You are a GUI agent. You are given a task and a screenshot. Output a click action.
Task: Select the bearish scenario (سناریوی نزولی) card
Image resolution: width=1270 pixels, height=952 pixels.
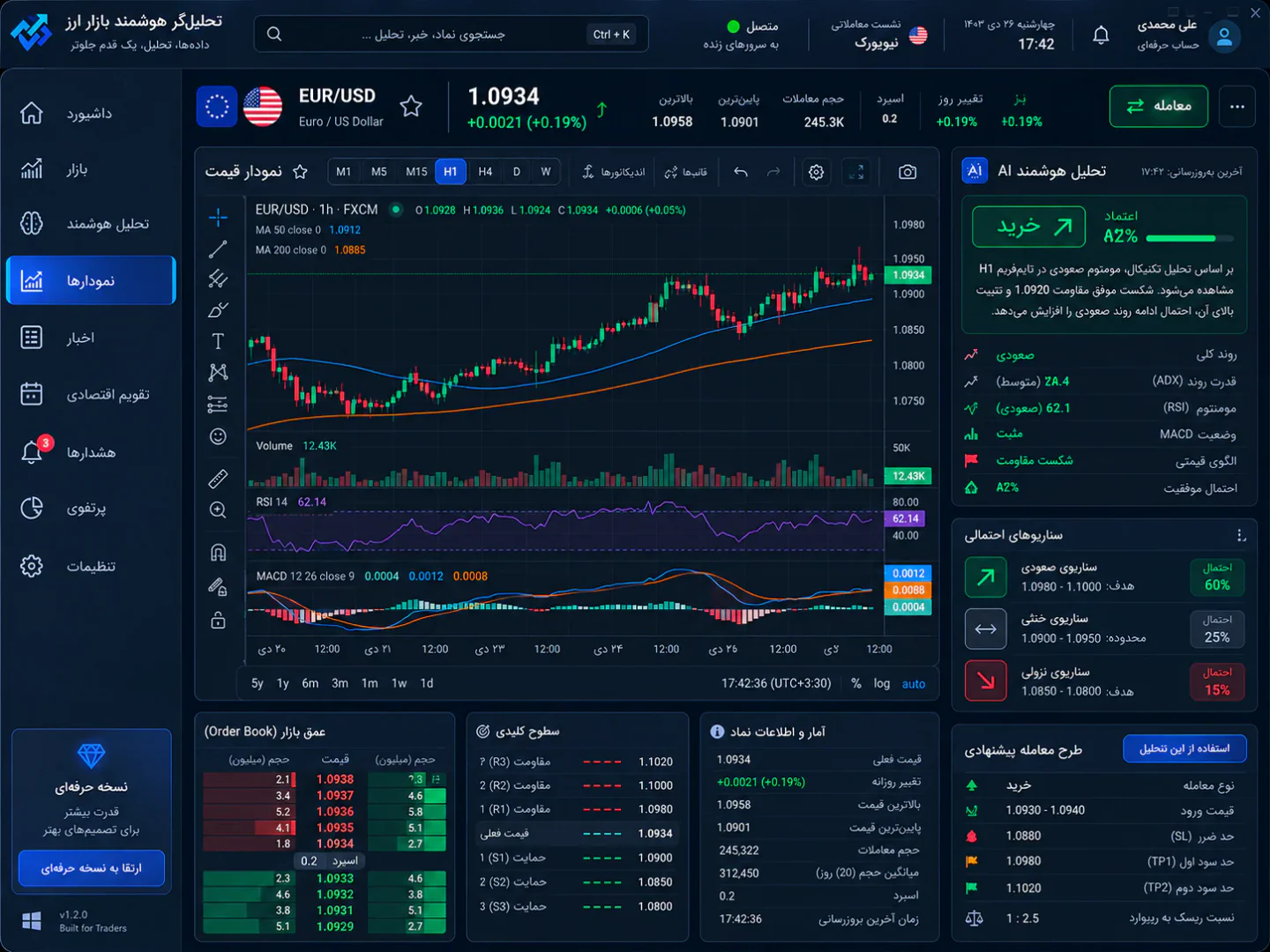(x=1105, y=681)
